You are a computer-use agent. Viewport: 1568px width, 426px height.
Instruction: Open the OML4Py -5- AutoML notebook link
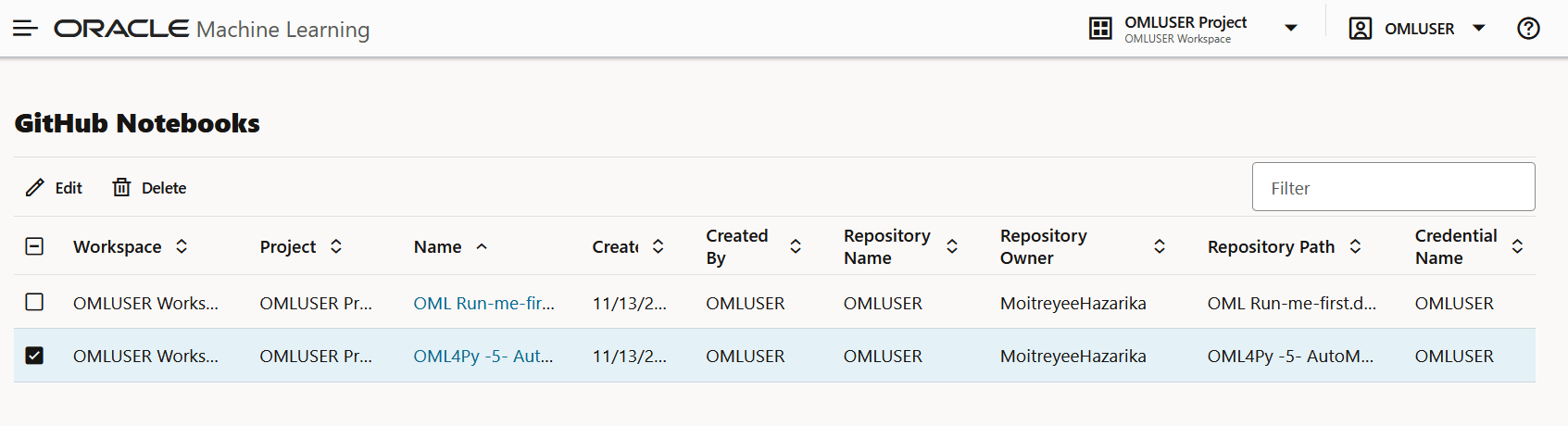(x=483, y=356)
